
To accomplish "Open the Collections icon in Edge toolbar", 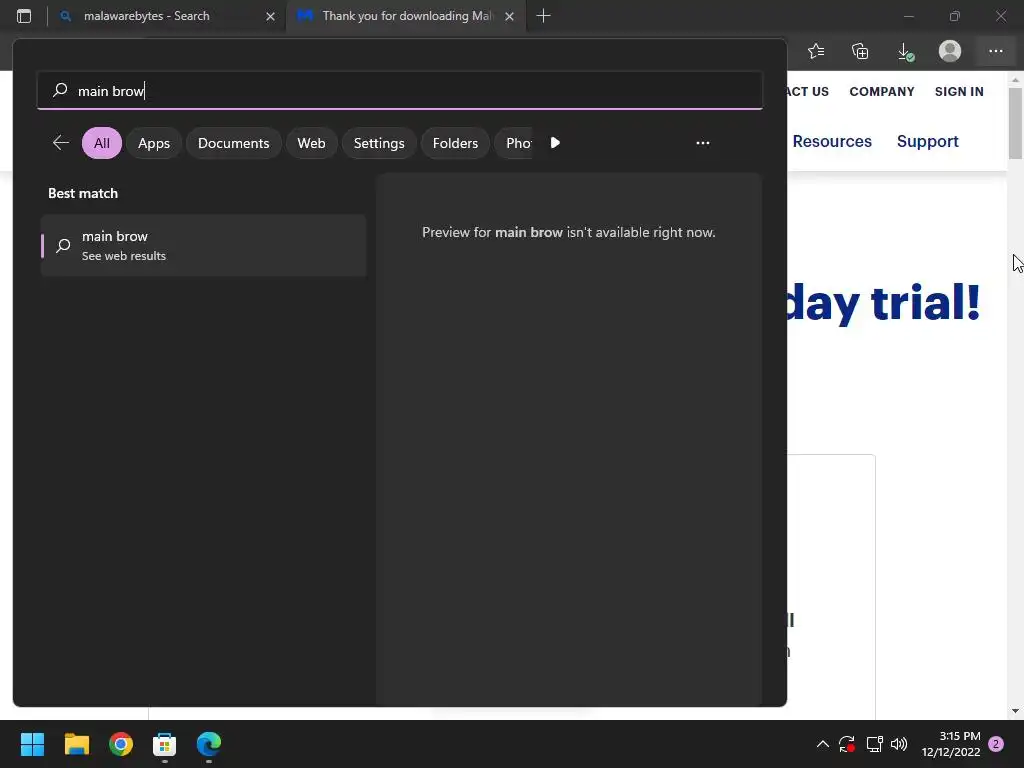I will click(x=860, y=51).
